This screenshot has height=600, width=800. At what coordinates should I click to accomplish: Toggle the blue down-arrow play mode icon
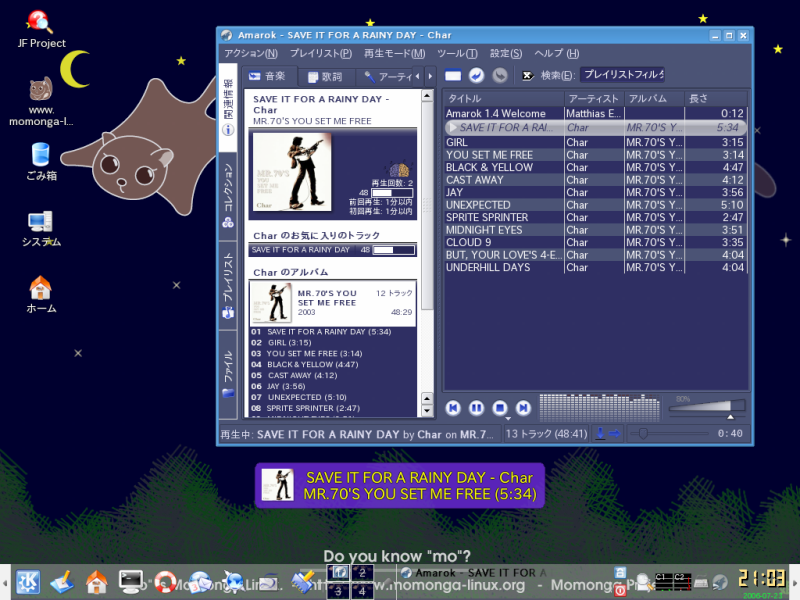(601, 434)
